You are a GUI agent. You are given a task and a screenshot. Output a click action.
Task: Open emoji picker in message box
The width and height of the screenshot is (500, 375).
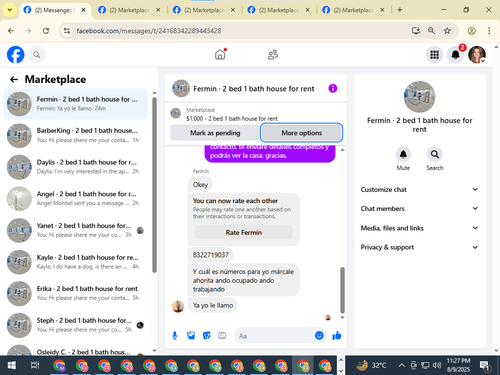[x=319, y=335]
